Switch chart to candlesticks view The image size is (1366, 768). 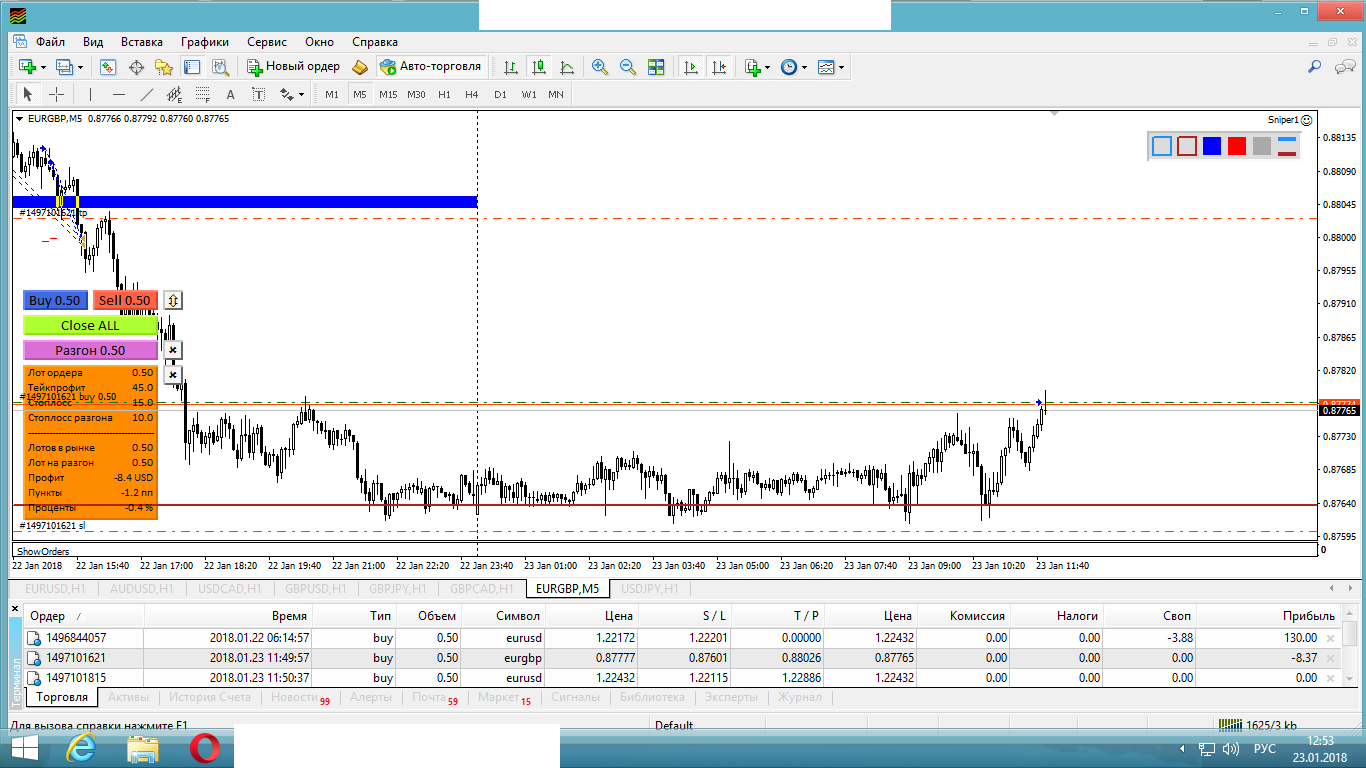[539, 67]
